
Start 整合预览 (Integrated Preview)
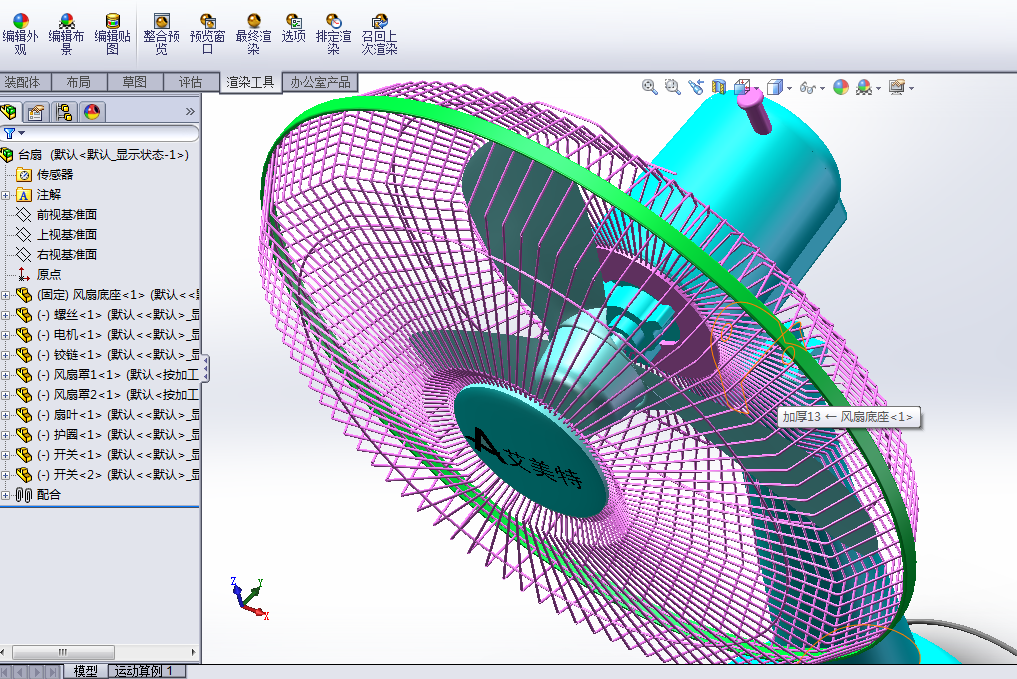(162, 34)
